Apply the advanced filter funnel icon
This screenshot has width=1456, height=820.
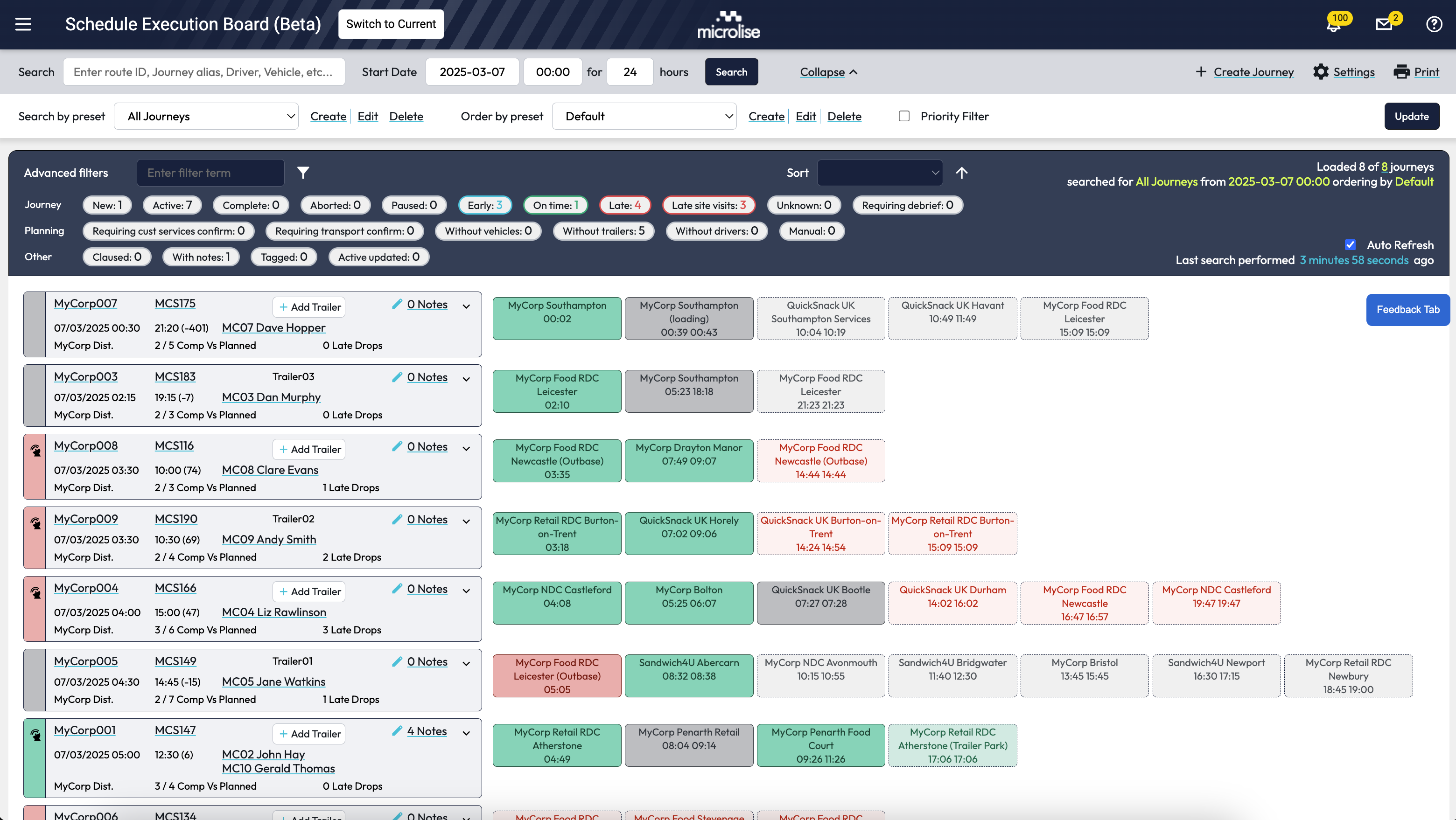tap(303, 173)
